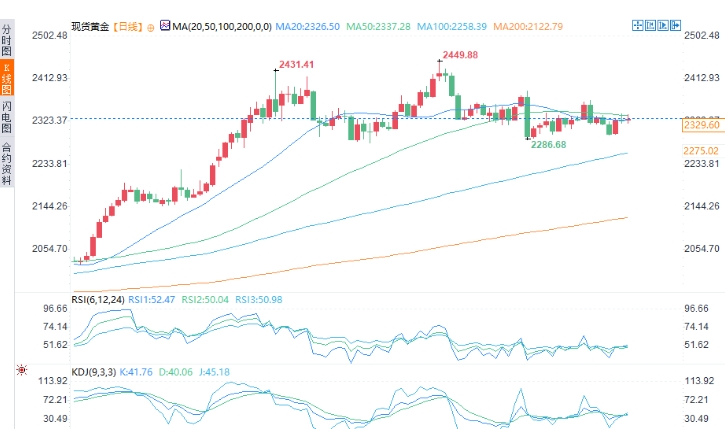This screenshot has height=429, width=725.
Task: Click the 2449.88 peak price label
Action: click(x=460, y=55)
